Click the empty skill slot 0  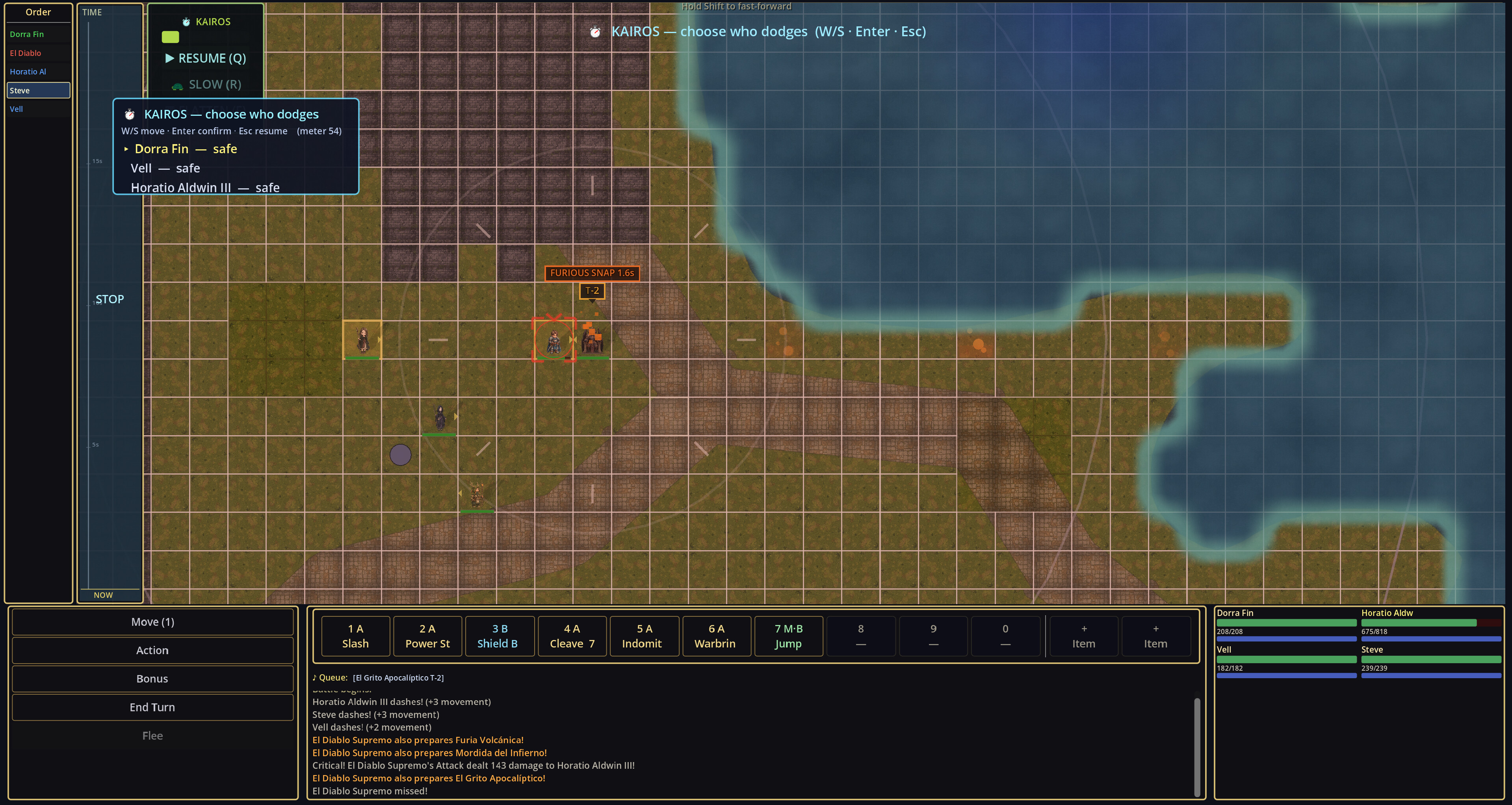pos(1005,636)
